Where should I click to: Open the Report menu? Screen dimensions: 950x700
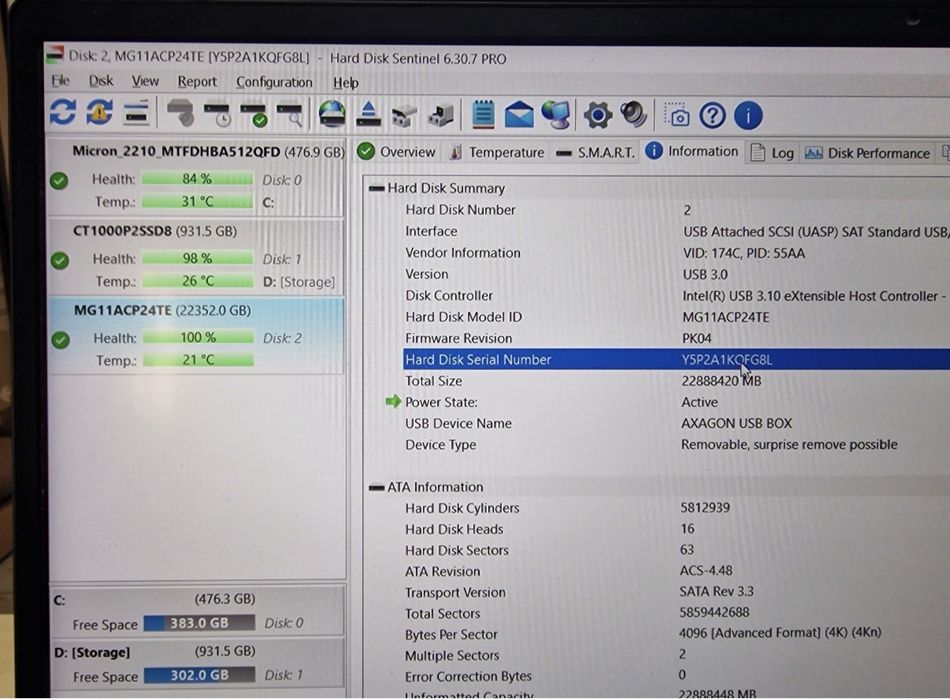coord(197,81)
